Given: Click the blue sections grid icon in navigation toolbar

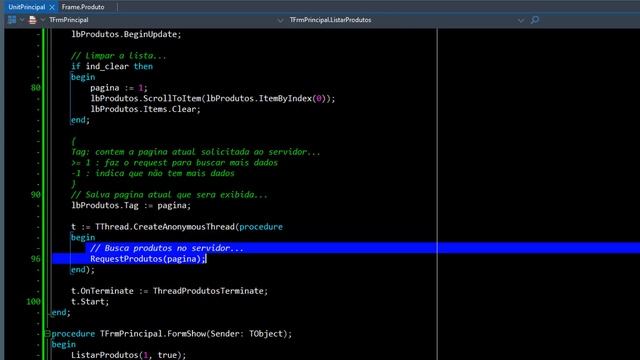Looking at the screenshot, I should click(x=12, y=20).
